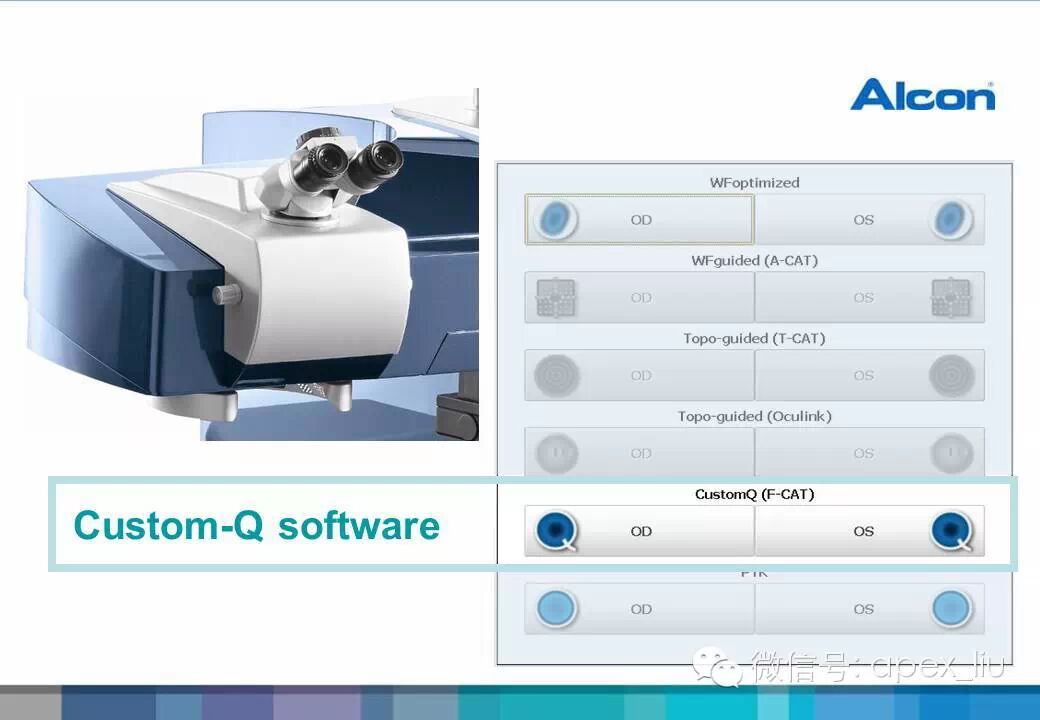The image size is (1040, 720).
Task: Select the PTK OD button
Action: click(x=639, y=609)
